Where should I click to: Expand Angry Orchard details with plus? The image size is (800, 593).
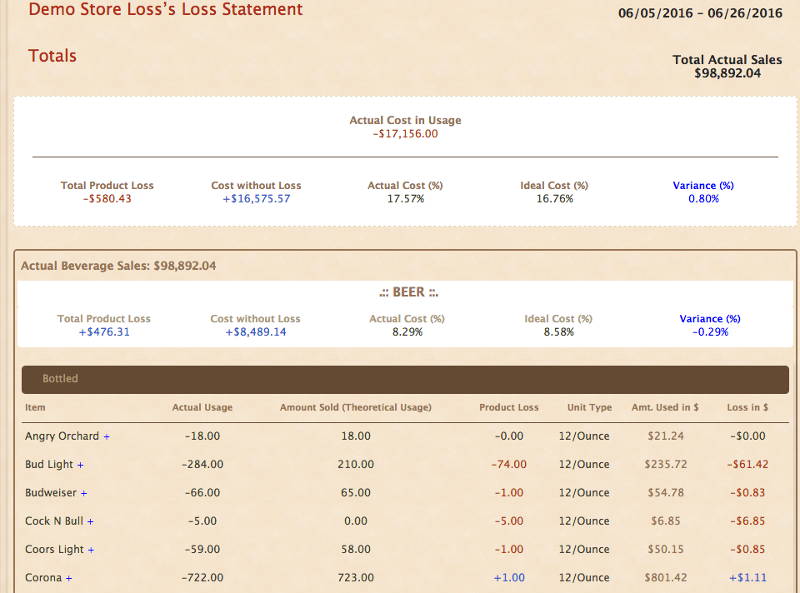[x=106, y=437]
